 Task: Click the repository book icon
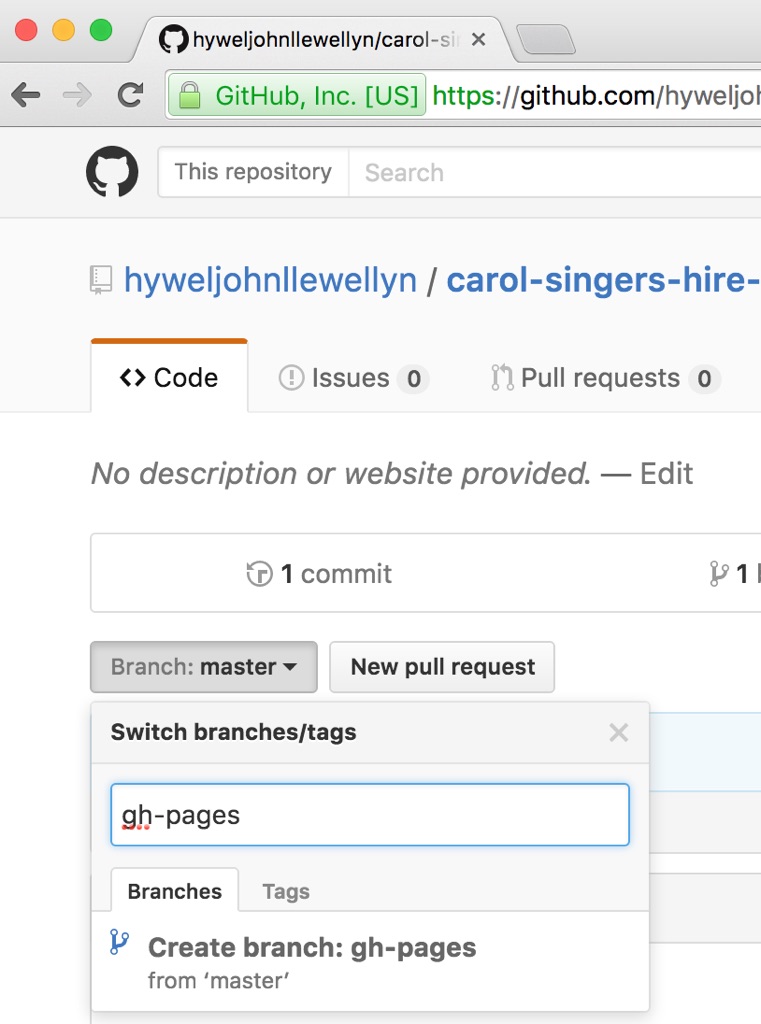pos(101,280)
